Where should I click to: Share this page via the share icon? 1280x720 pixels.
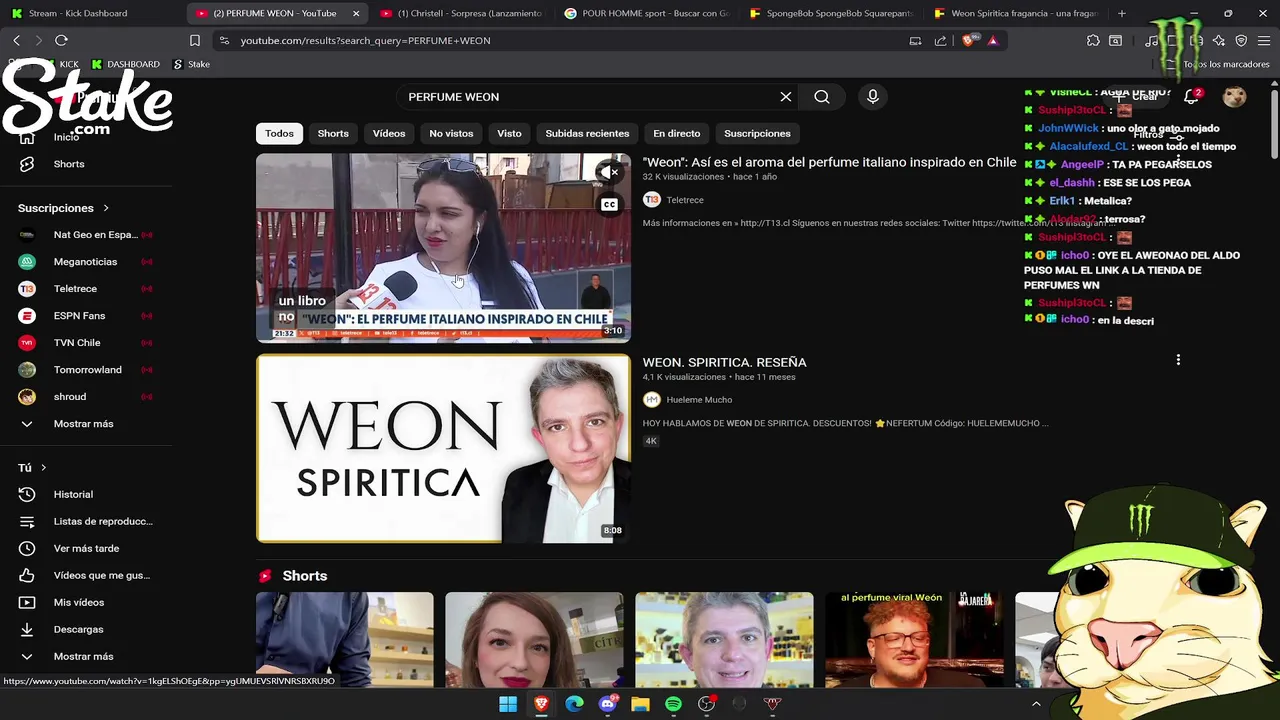(940, 41)
